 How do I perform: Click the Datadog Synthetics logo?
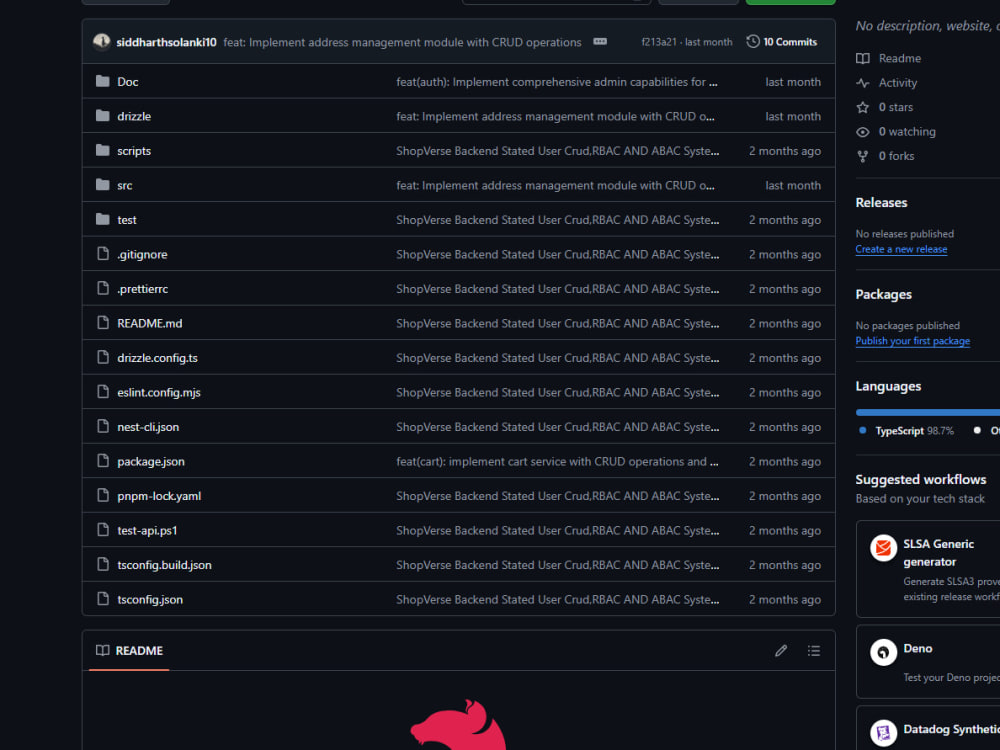click(883, 733)
